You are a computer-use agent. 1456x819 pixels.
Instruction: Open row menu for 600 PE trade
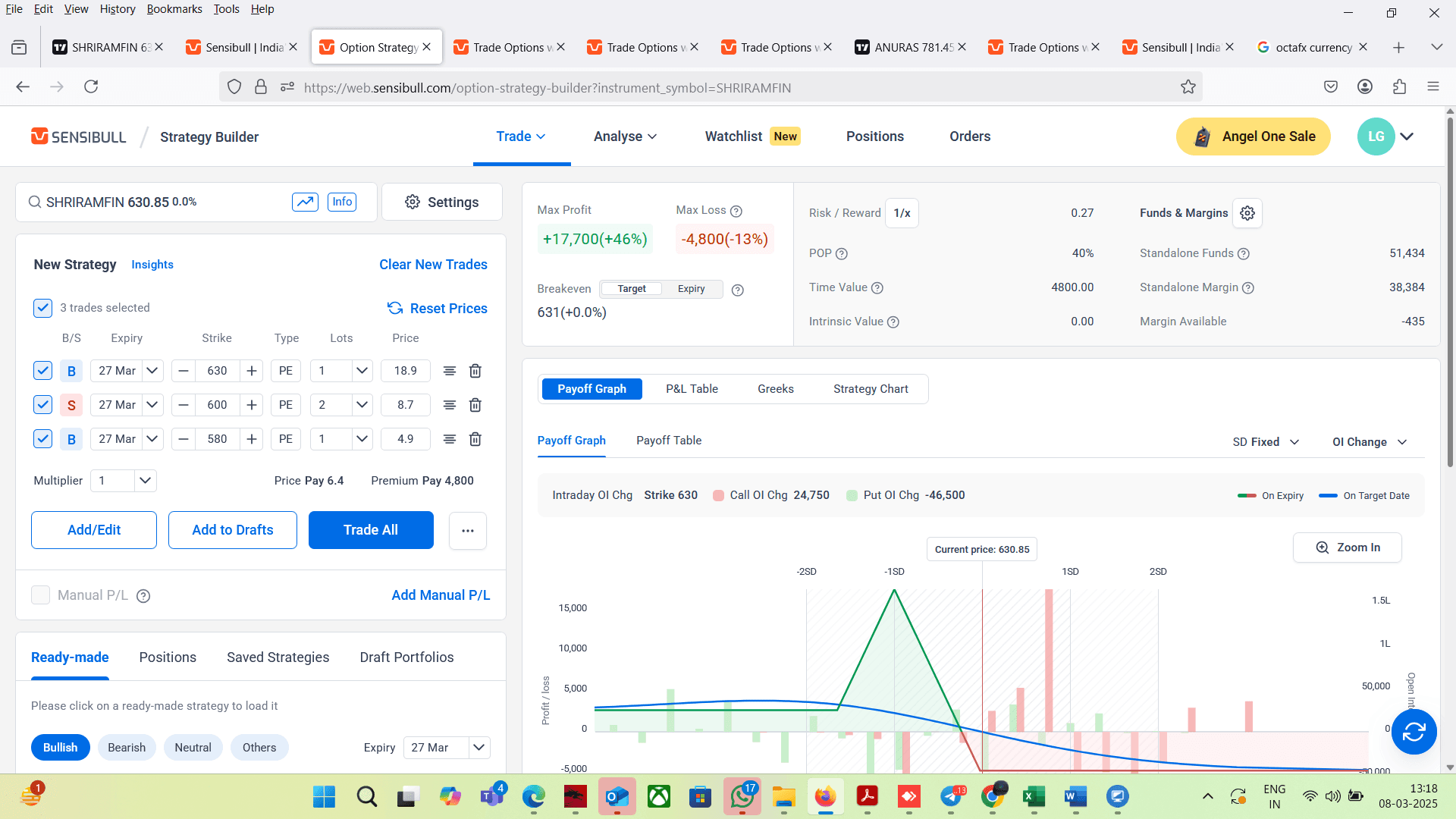(450, 405)
